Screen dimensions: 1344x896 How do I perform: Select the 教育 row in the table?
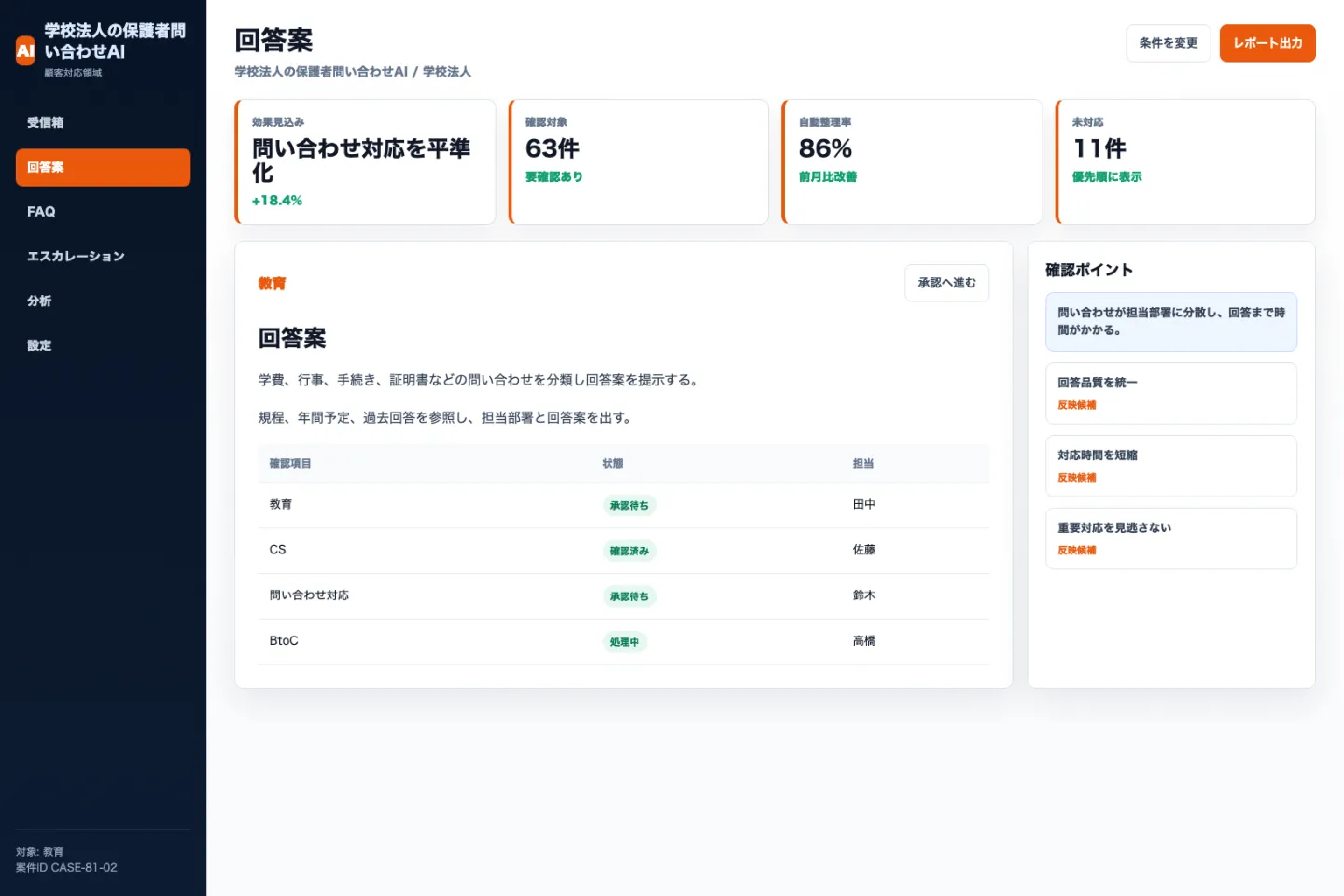(623, 505)
